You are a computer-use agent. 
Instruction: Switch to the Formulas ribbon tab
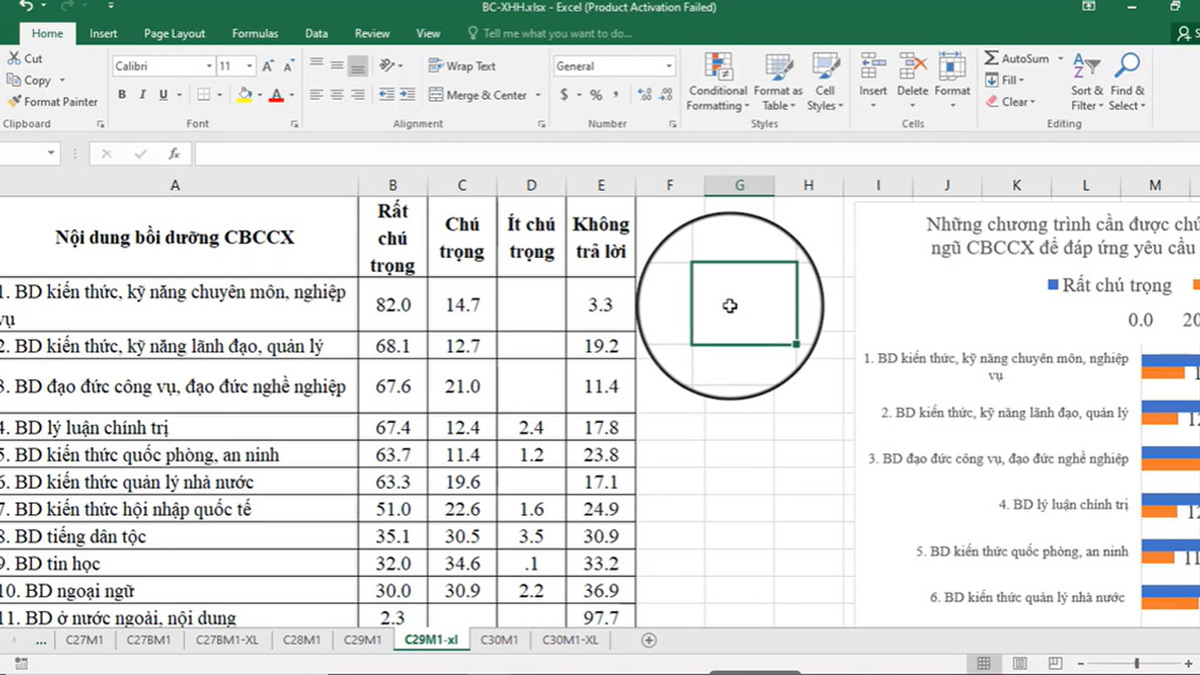(x=254, y=32)
